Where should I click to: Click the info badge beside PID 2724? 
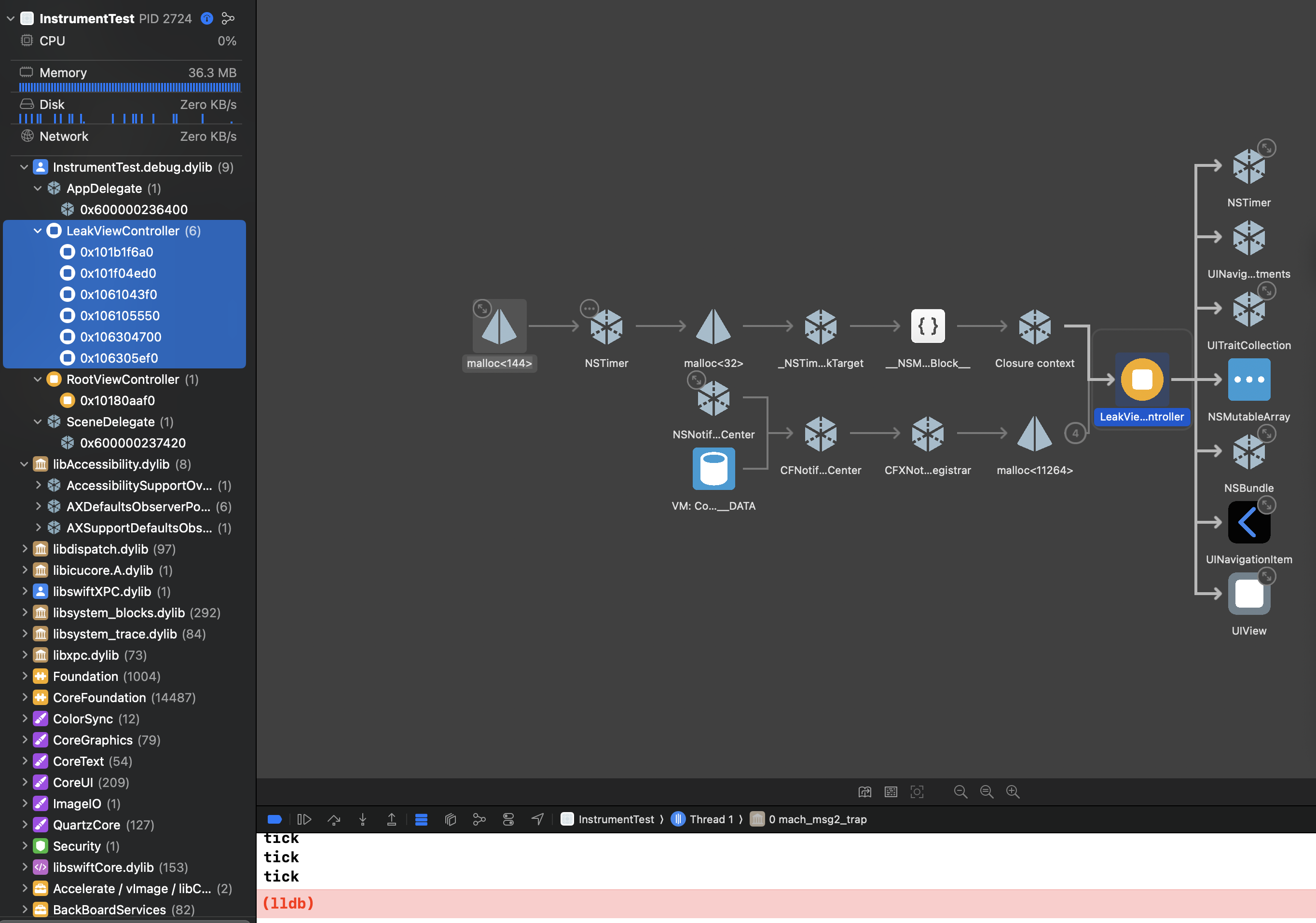pos(207,18)
